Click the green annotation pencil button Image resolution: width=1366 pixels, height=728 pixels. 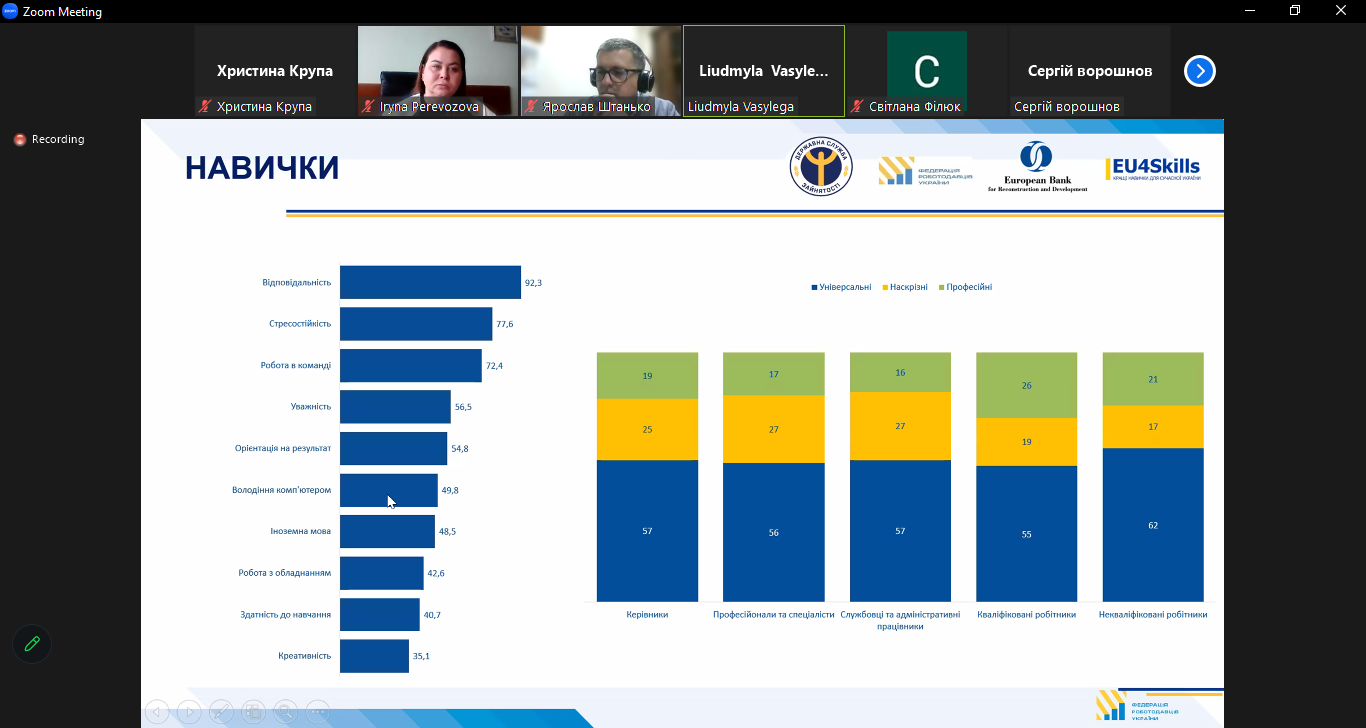[x=32, y=644]
